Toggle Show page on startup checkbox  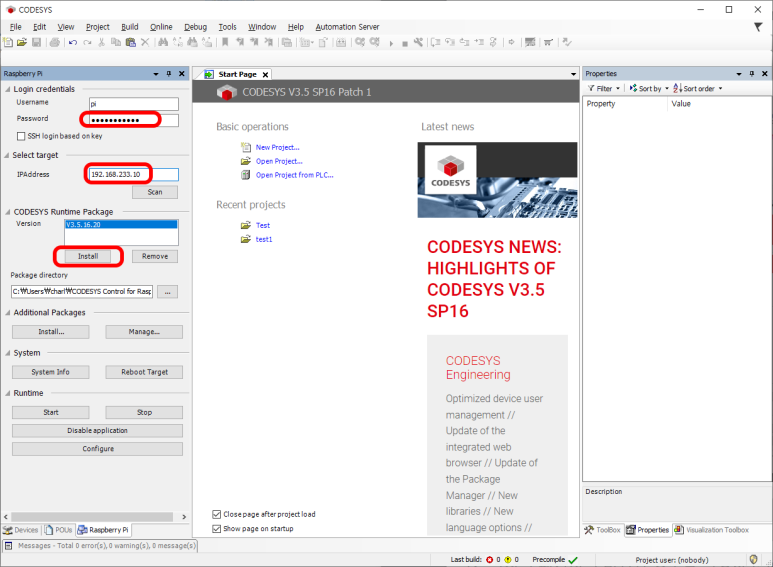(218, 528)
